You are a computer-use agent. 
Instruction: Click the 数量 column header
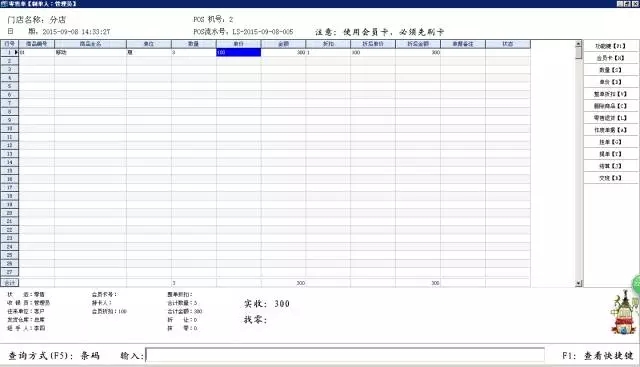[x=193, y=44]
